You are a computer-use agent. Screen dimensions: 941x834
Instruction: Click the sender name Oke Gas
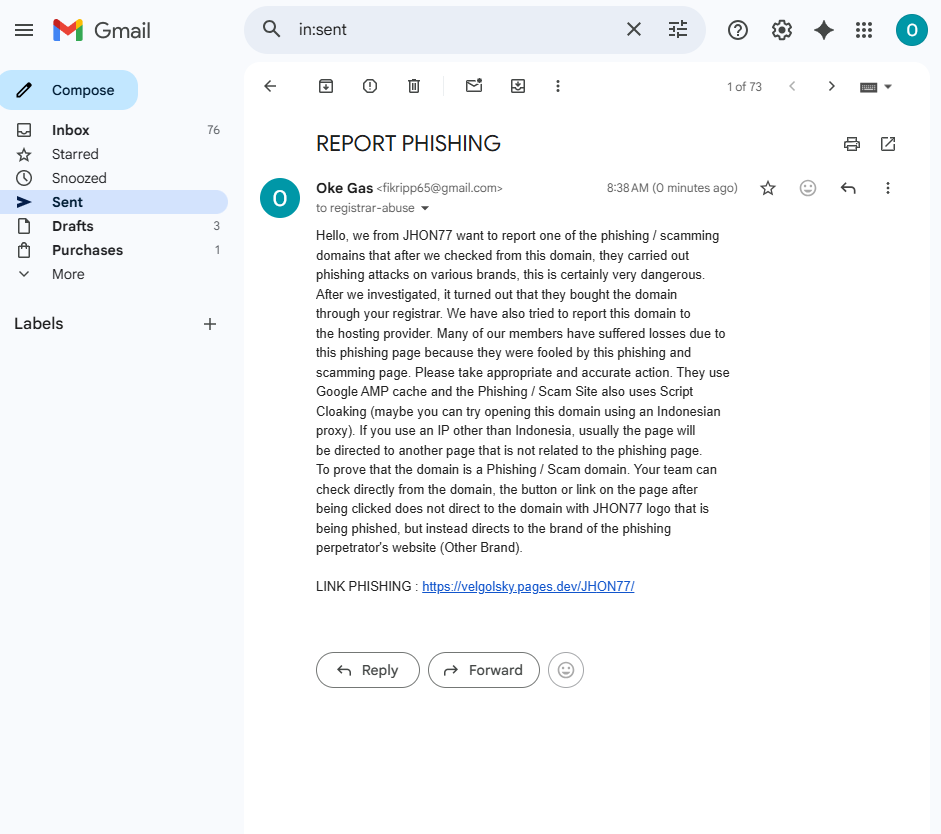coord(344,188)
